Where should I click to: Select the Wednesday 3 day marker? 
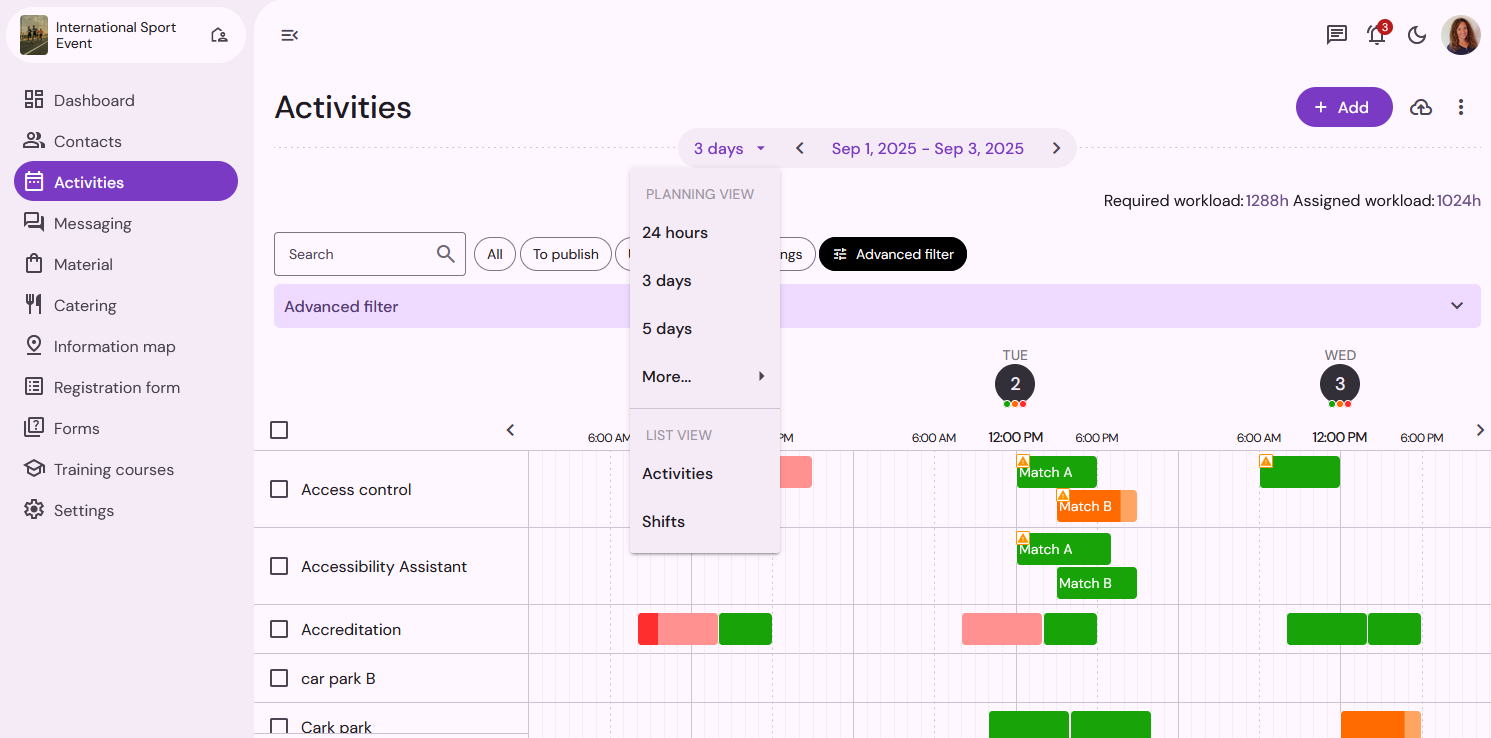point(1340,384)
